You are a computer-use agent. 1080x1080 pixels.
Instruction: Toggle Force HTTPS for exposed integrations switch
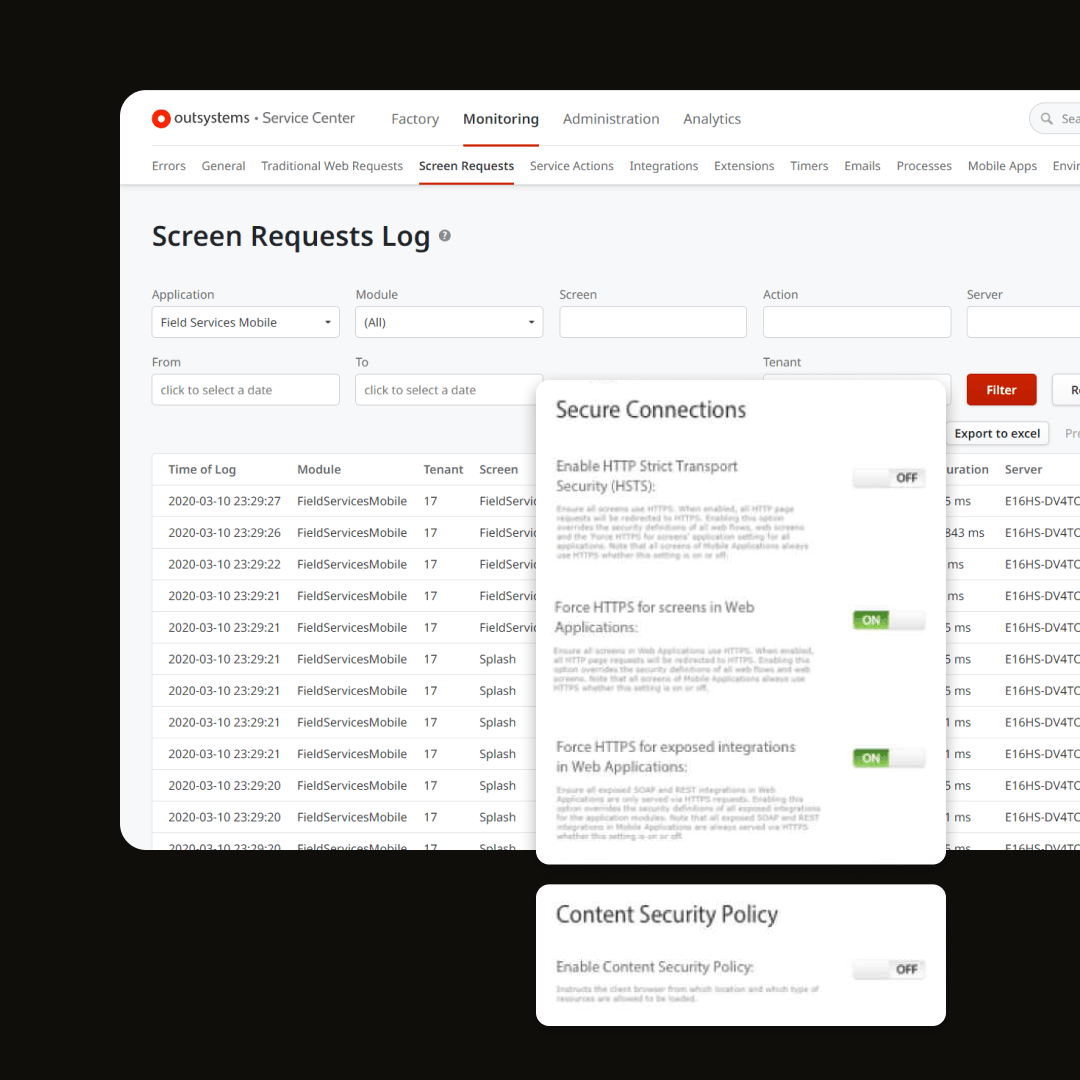[x=889, y=758]
